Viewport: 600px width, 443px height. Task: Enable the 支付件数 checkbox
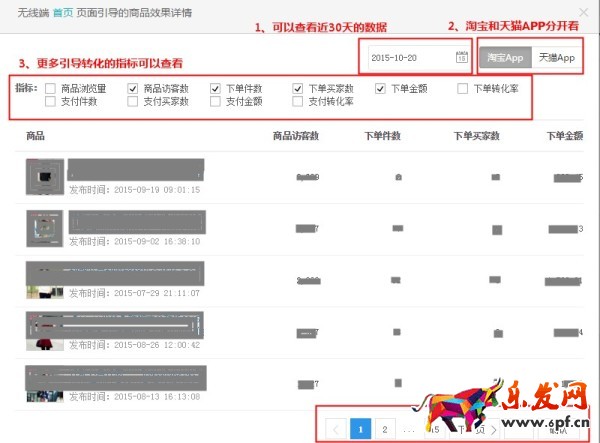[50, 102]
